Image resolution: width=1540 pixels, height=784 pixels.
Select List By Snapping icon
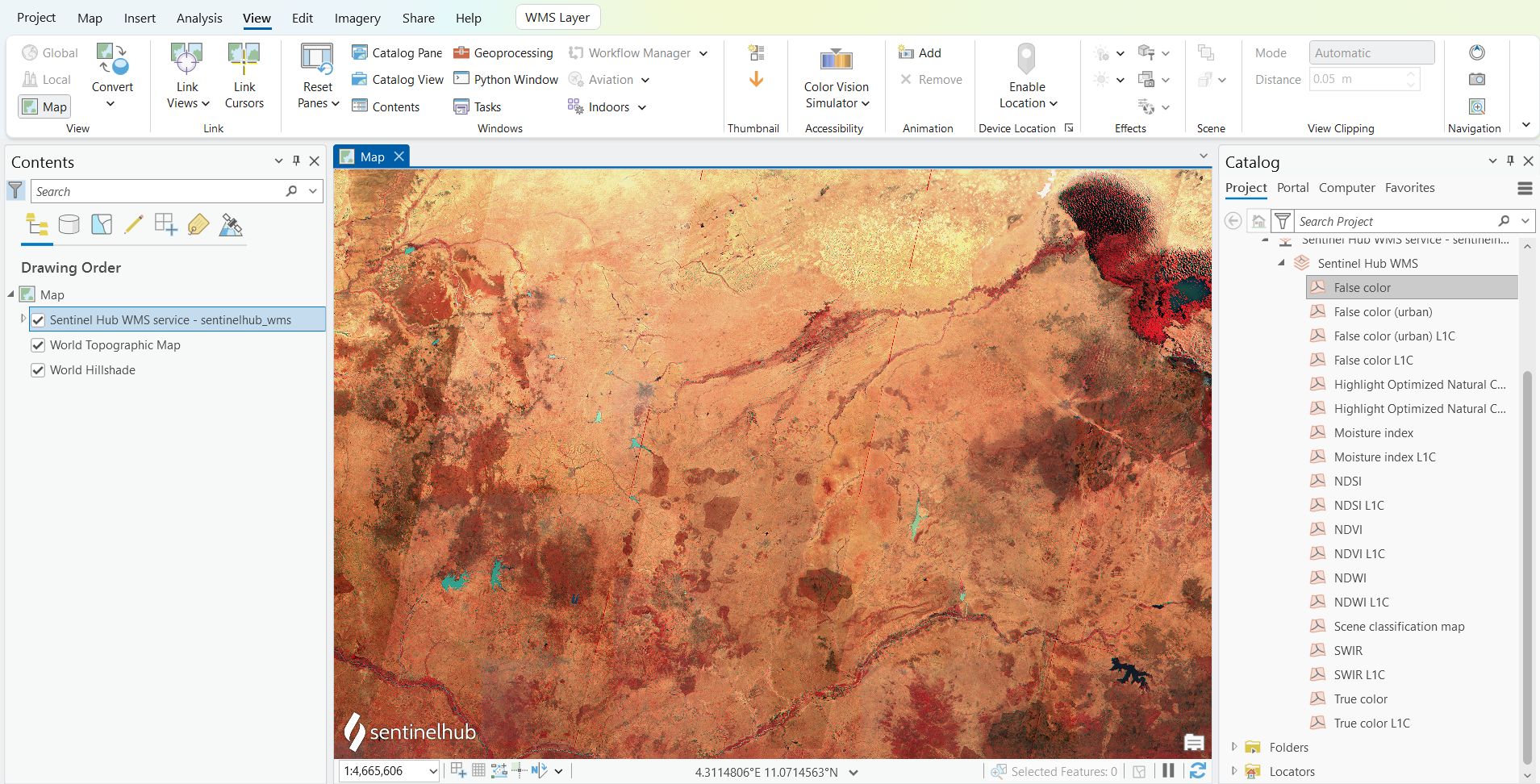(166, 224)
